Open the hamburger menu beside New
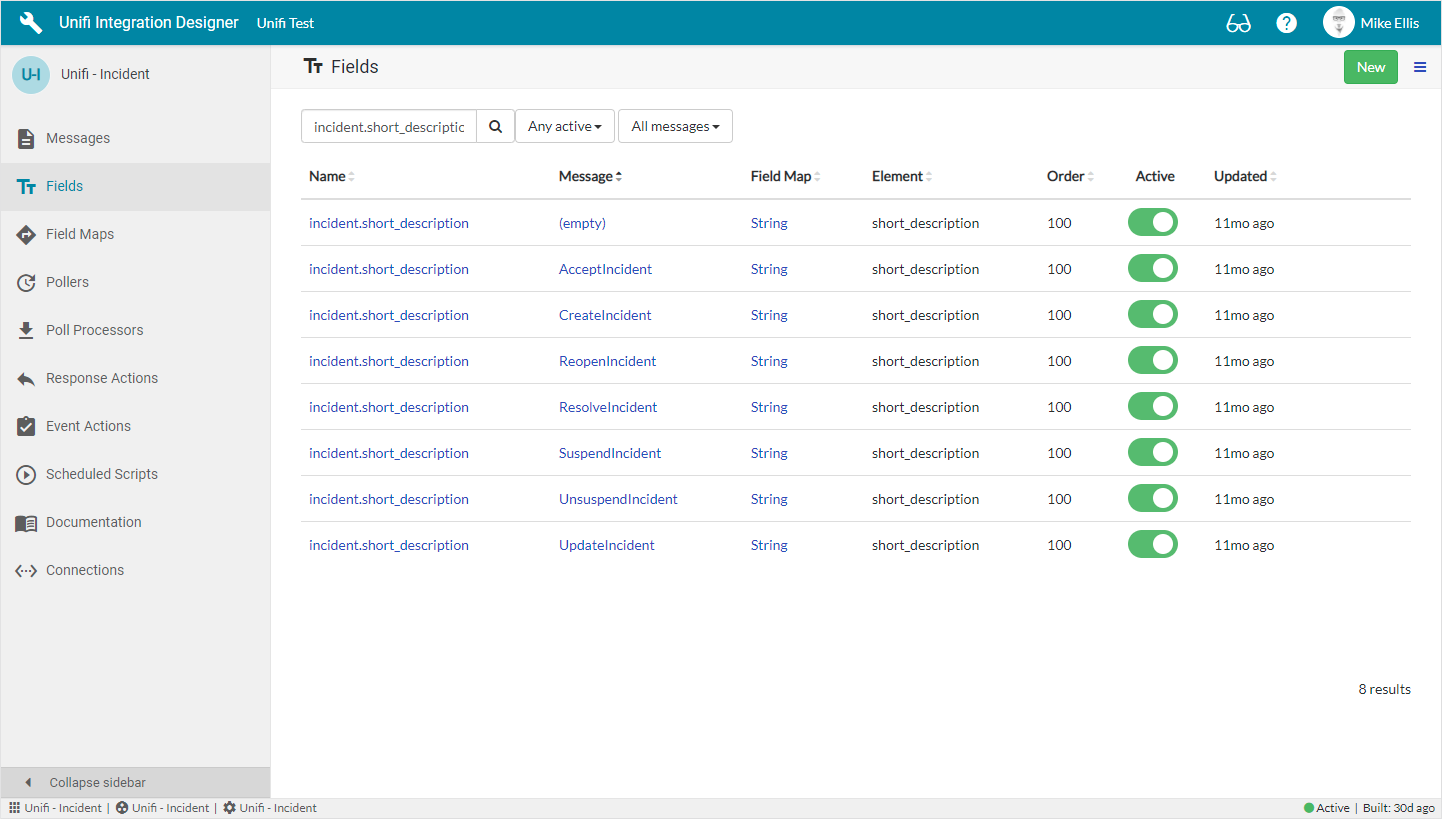Screen dimensions: 1442x819 click(x=1419, y=67)
